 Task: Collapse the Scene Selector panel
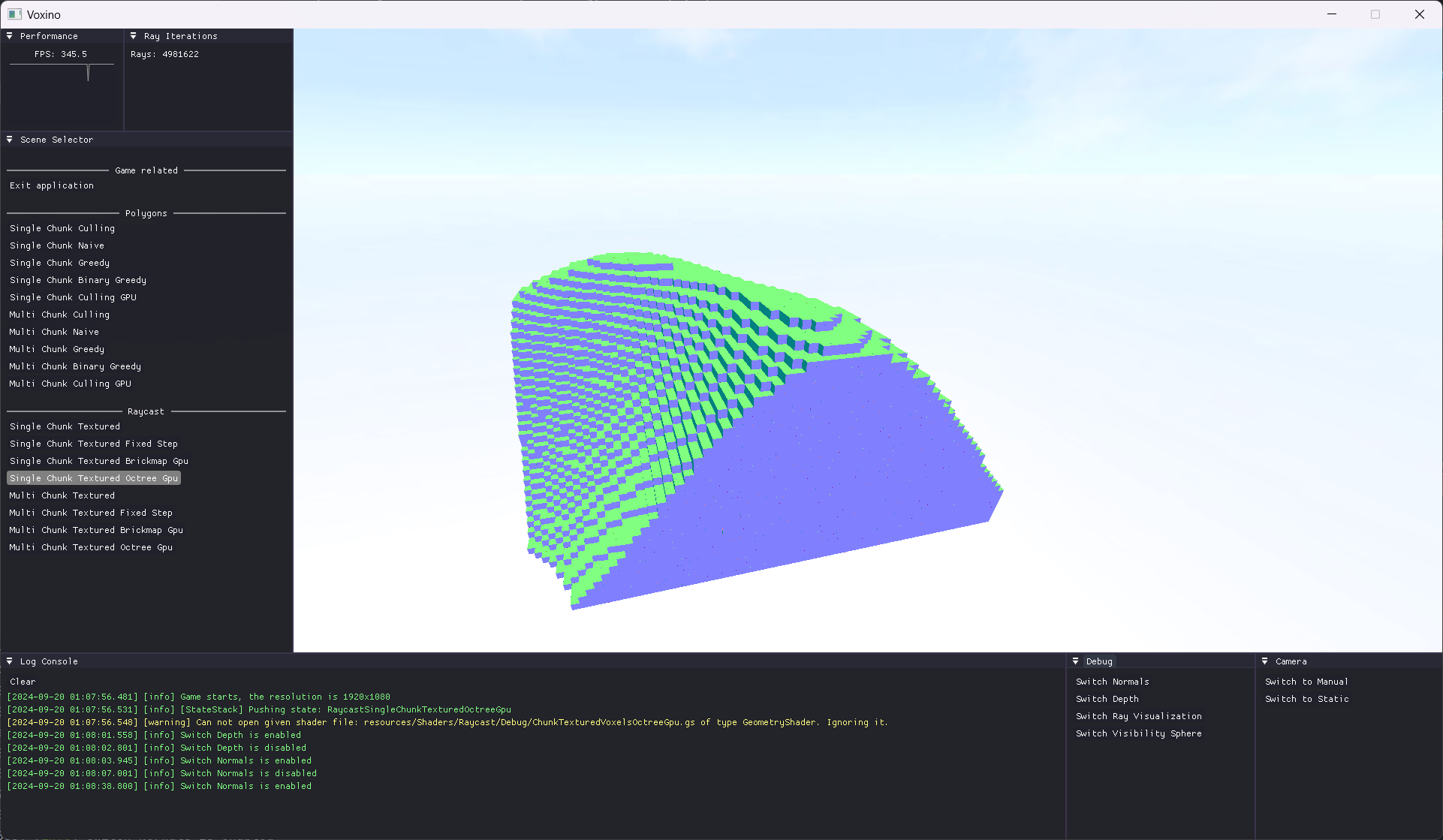[x=10, y=140]
